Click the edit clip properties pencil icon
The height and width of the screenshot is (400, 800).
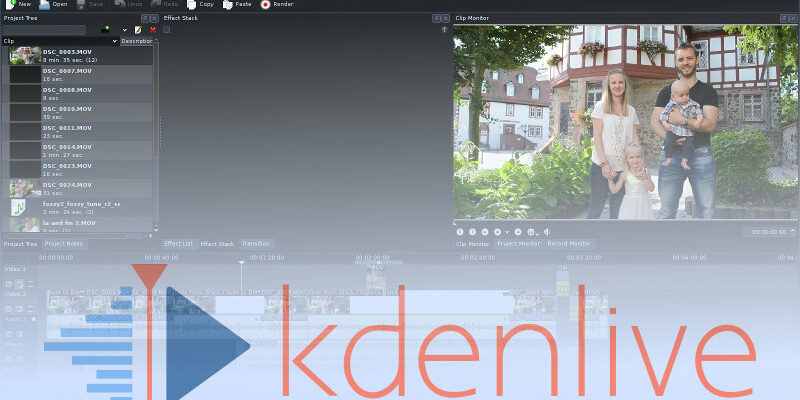(x=138, y=30)
